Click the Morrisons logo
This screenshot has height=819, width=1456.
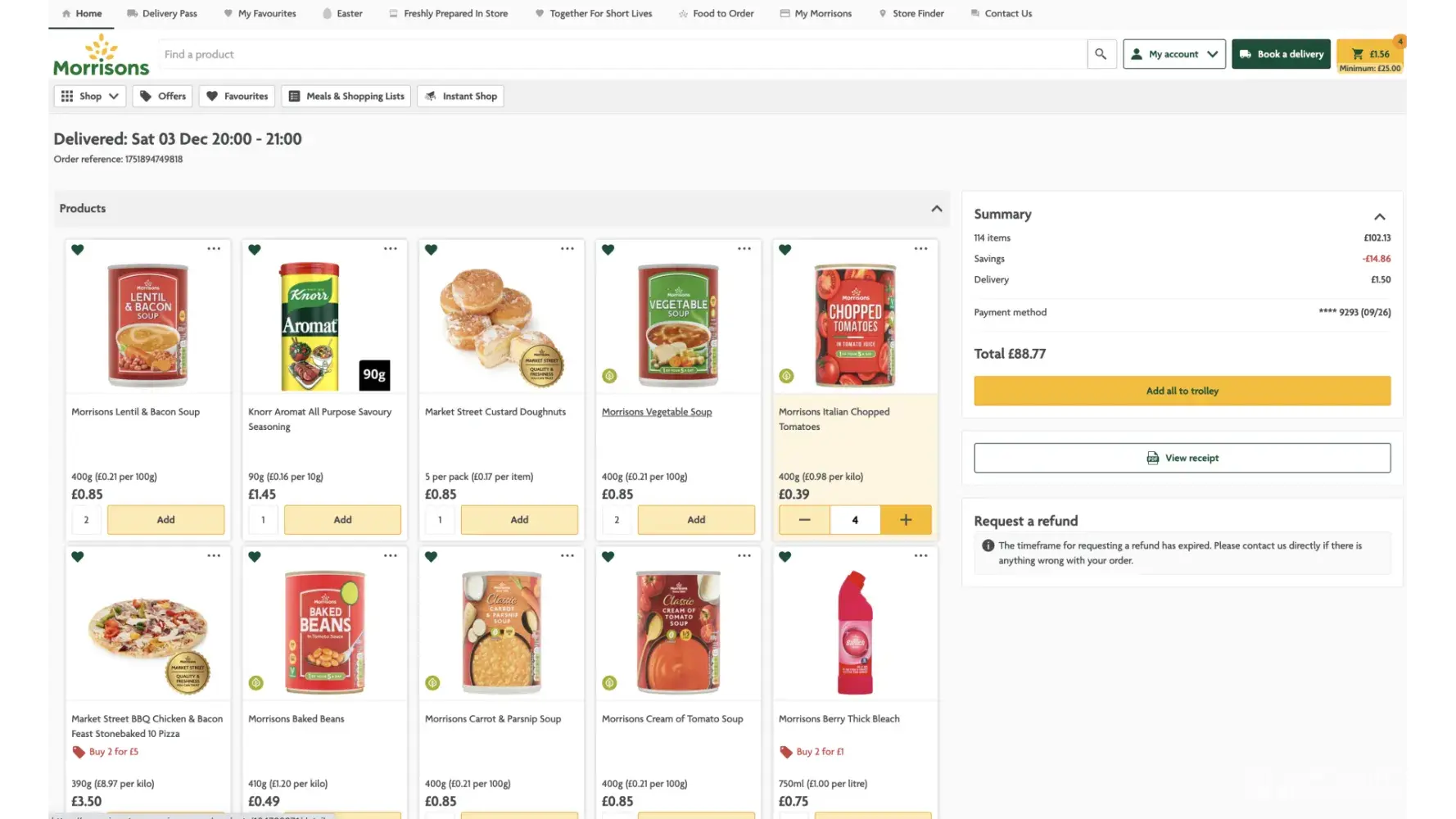(x=102, y=56)
